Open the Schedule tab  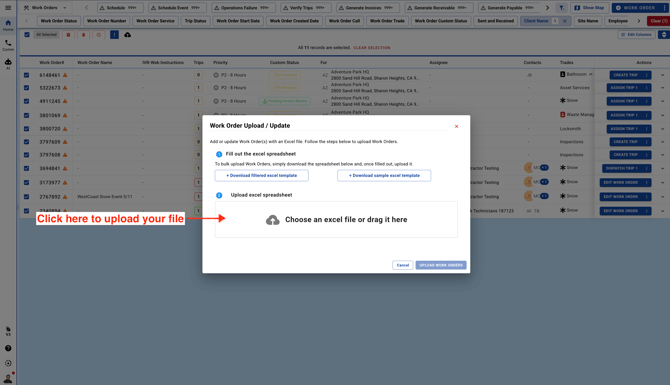(x=120, y=8)
